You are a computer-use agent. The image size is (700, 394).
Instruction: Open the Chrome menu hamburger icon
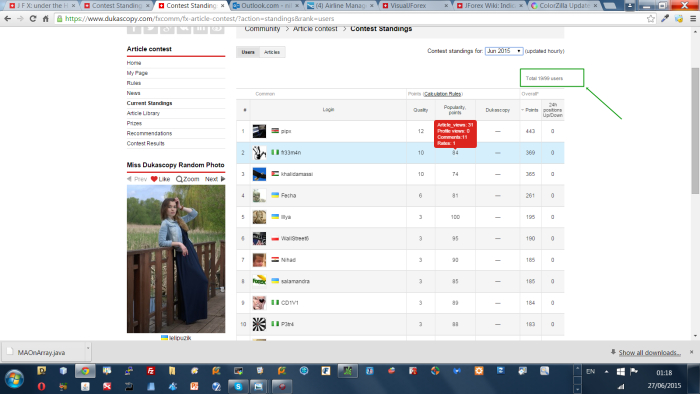[x=693, y=19]
